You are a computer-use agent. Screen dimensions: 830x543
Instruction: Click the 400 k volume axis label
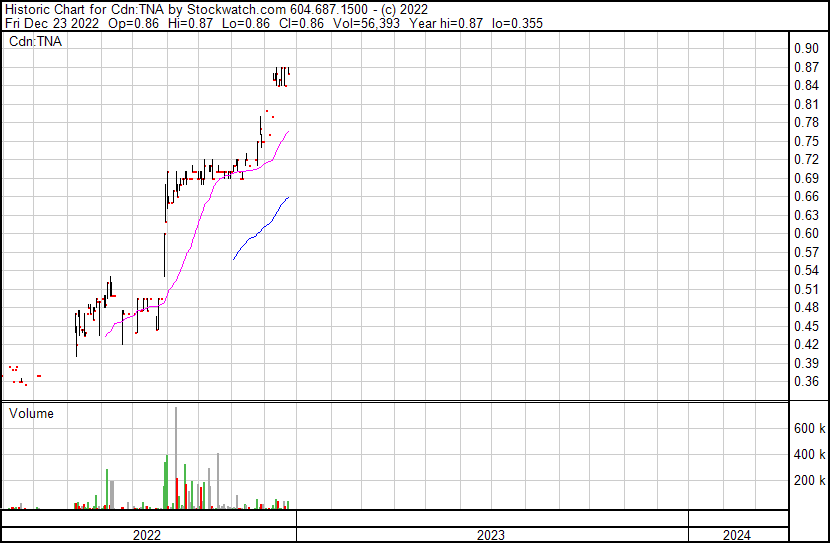click(x=809, y=454)
